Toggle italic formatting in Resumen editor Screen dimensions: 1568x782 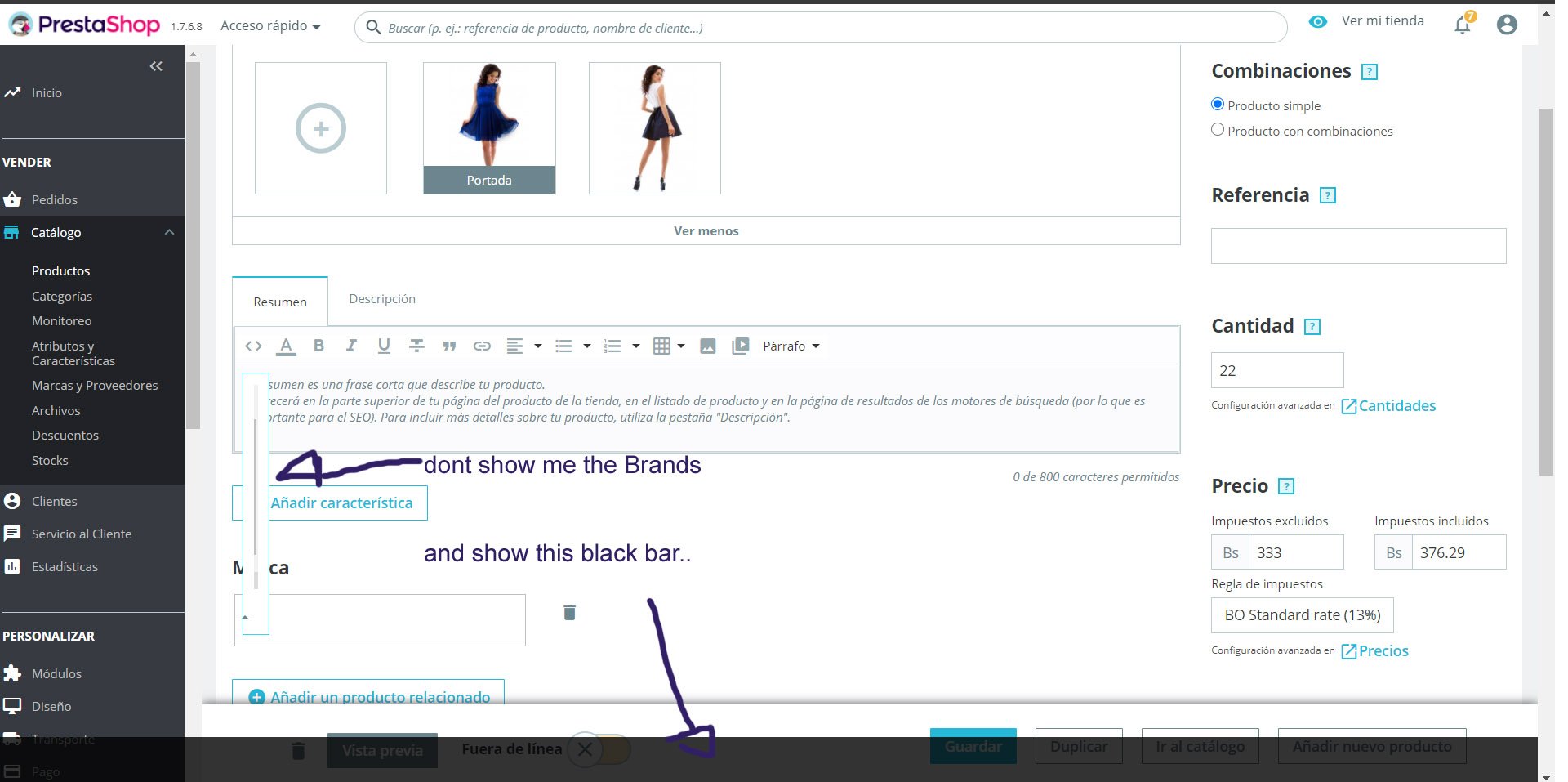351,346
